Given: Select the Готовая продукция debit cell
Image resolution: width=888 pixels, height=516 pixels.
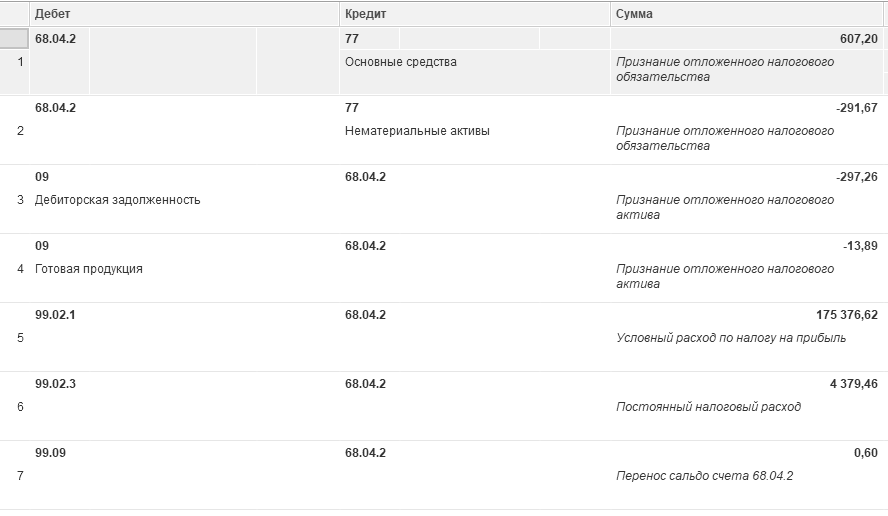Looking at the screenshot, I should [x=88, y=269].
